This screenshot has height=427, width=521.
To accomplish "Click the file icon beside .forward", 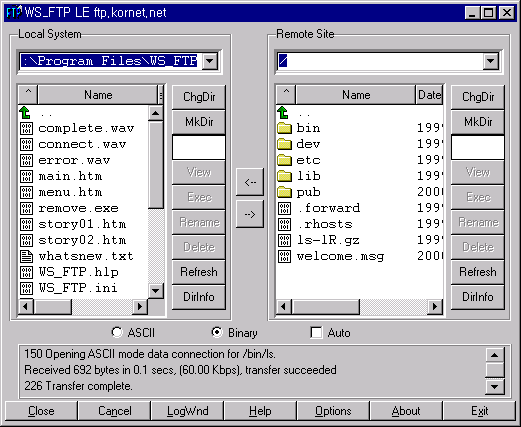I will pyautogui.click(x=284, y=208).
